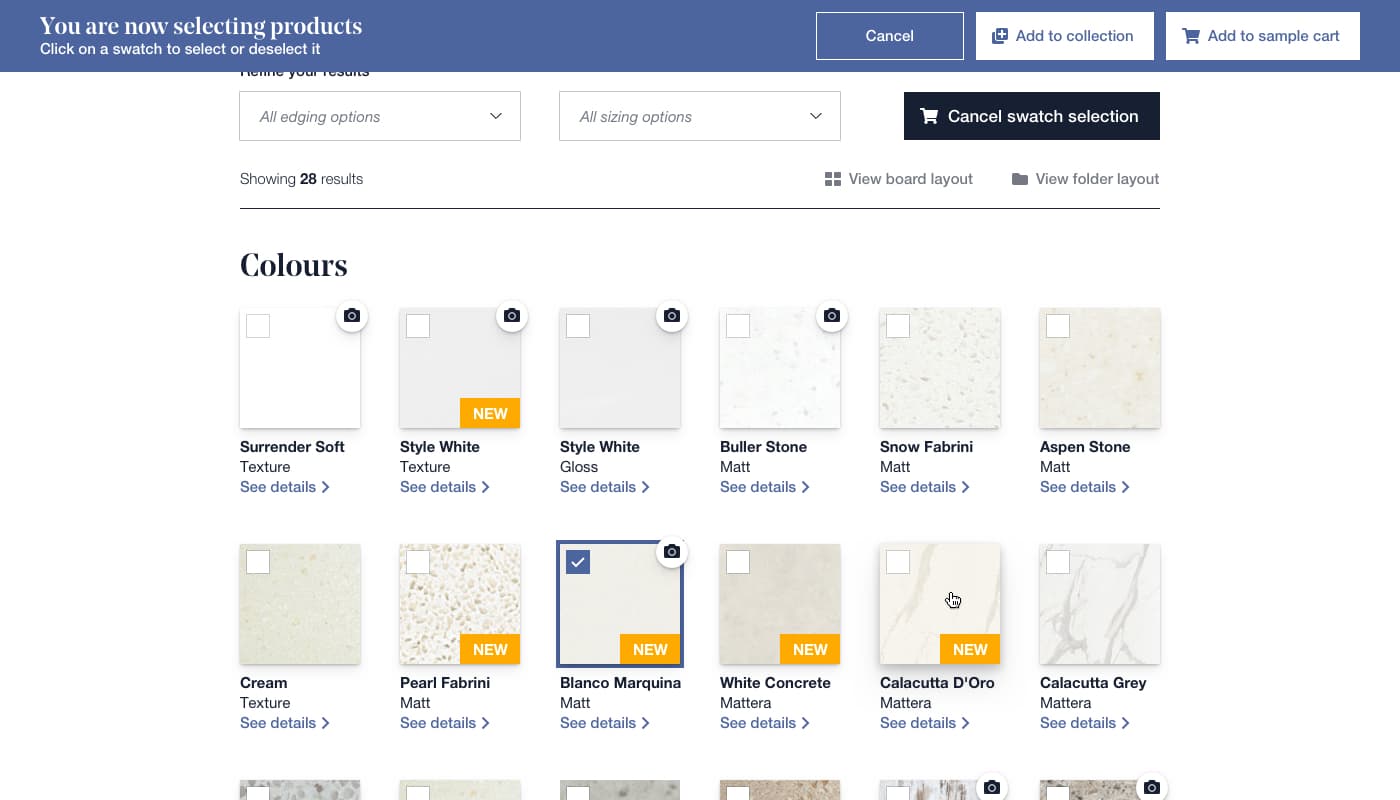Open the All edging options dropdown
The image size is (1400, 800).
(380, 116)
